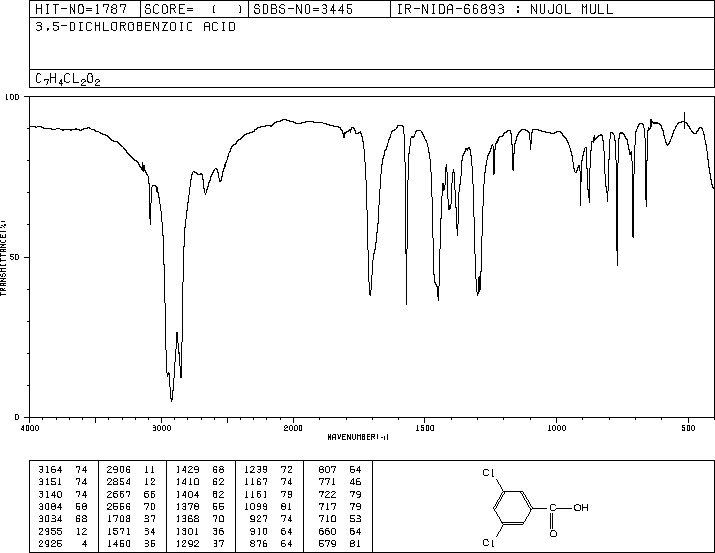Select peak table entry 1571
715x553 pixels.
(119, 532)
